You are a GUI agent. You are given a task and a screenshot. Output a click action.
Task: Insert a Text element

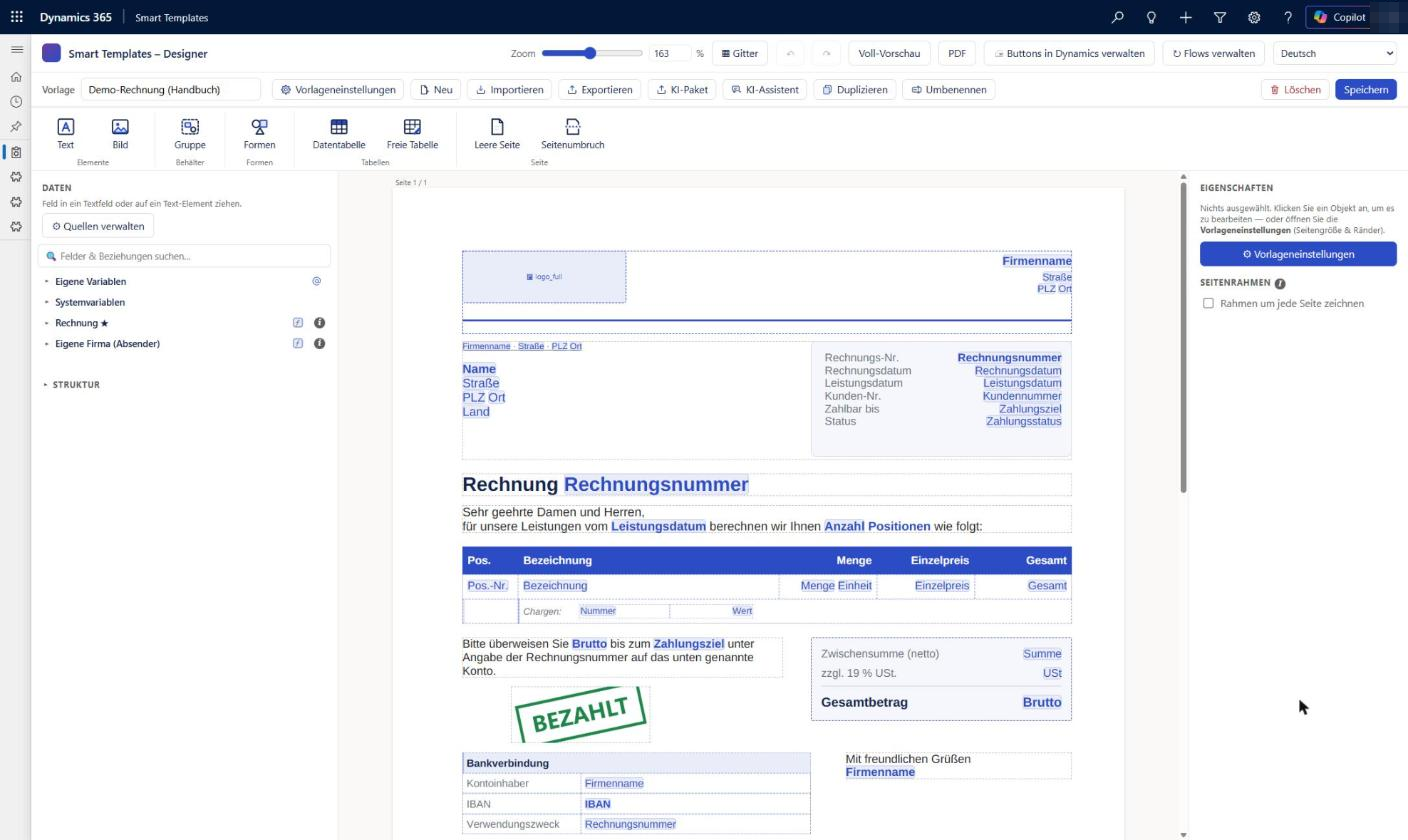click(x=65, y=133)
